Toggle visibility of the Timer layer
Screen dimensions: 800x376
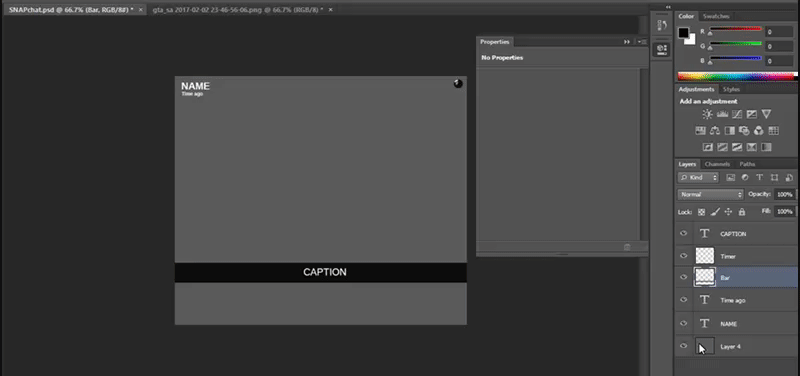click(x=684, y=256)
